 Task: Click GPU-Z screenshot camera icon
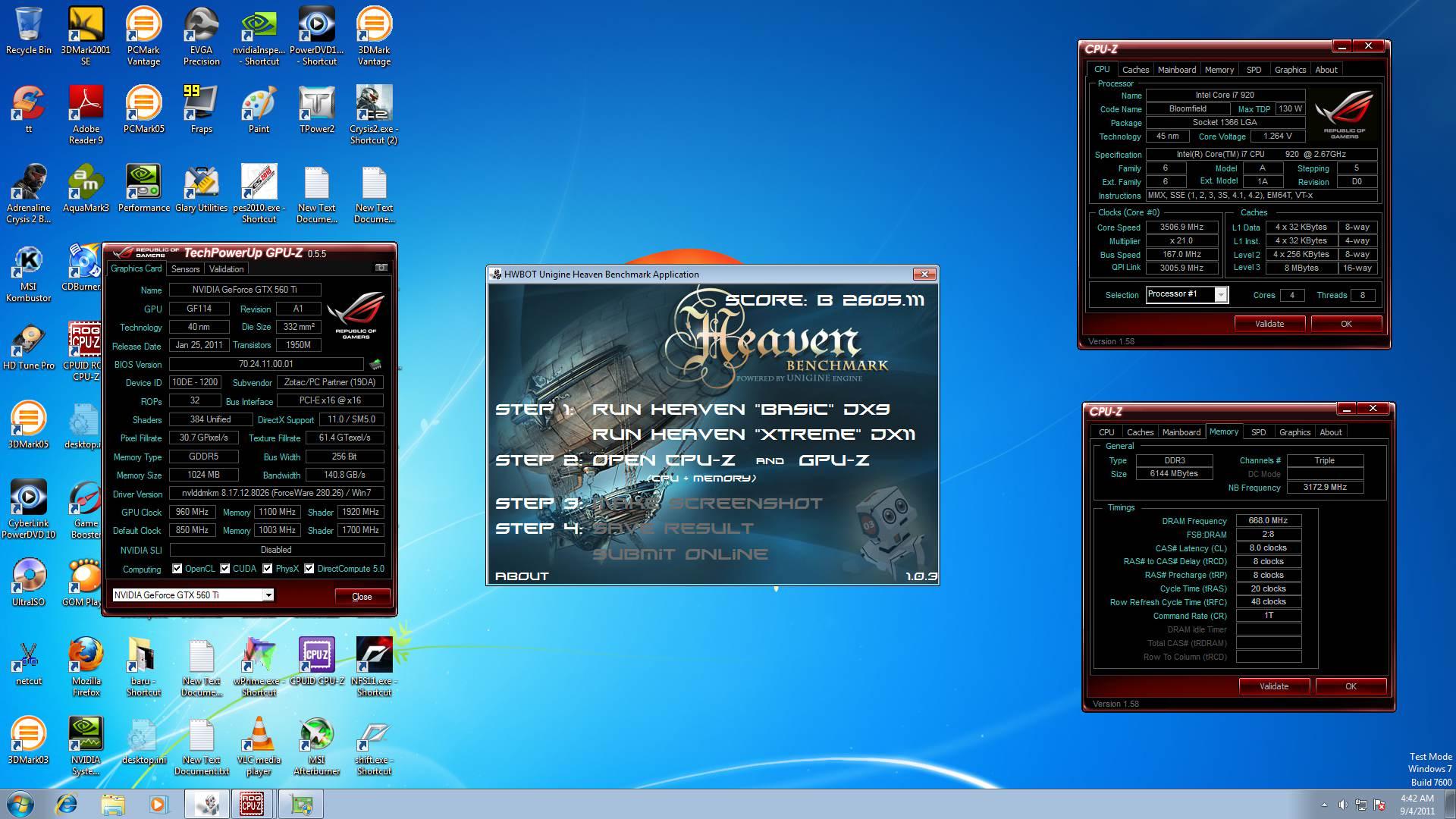click(381, 268)
